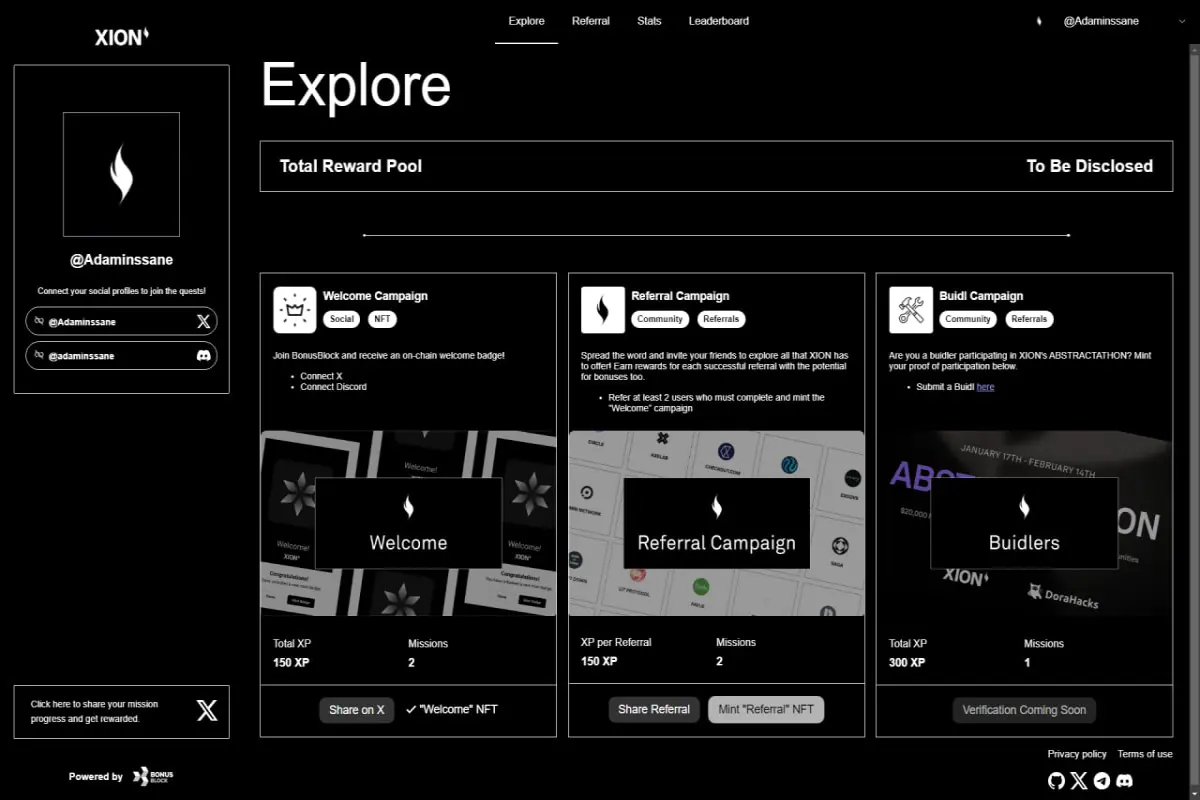Open the Leaderboard tab
This screenshot has height=800, width=1200.
[x=718, y=21]
